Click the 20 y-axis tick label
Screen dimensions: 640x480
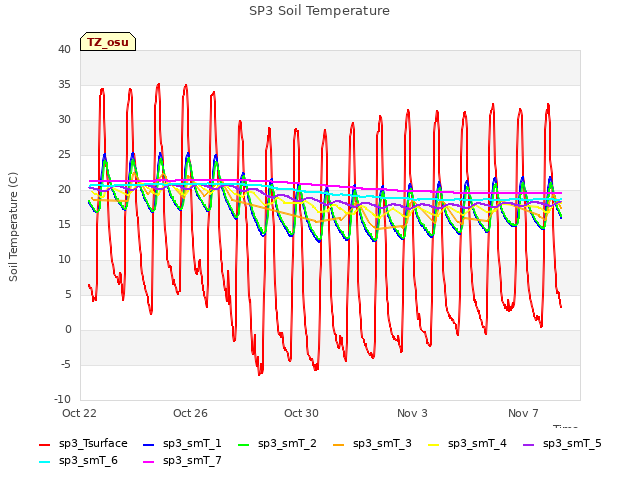coord(64,189)
